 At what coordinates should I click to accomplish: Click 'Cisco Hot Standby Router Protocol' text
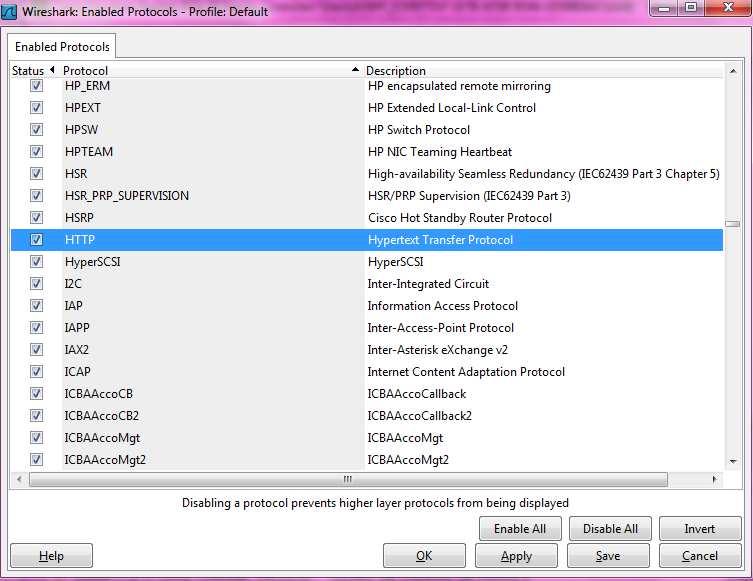click(x=460, y=218)
